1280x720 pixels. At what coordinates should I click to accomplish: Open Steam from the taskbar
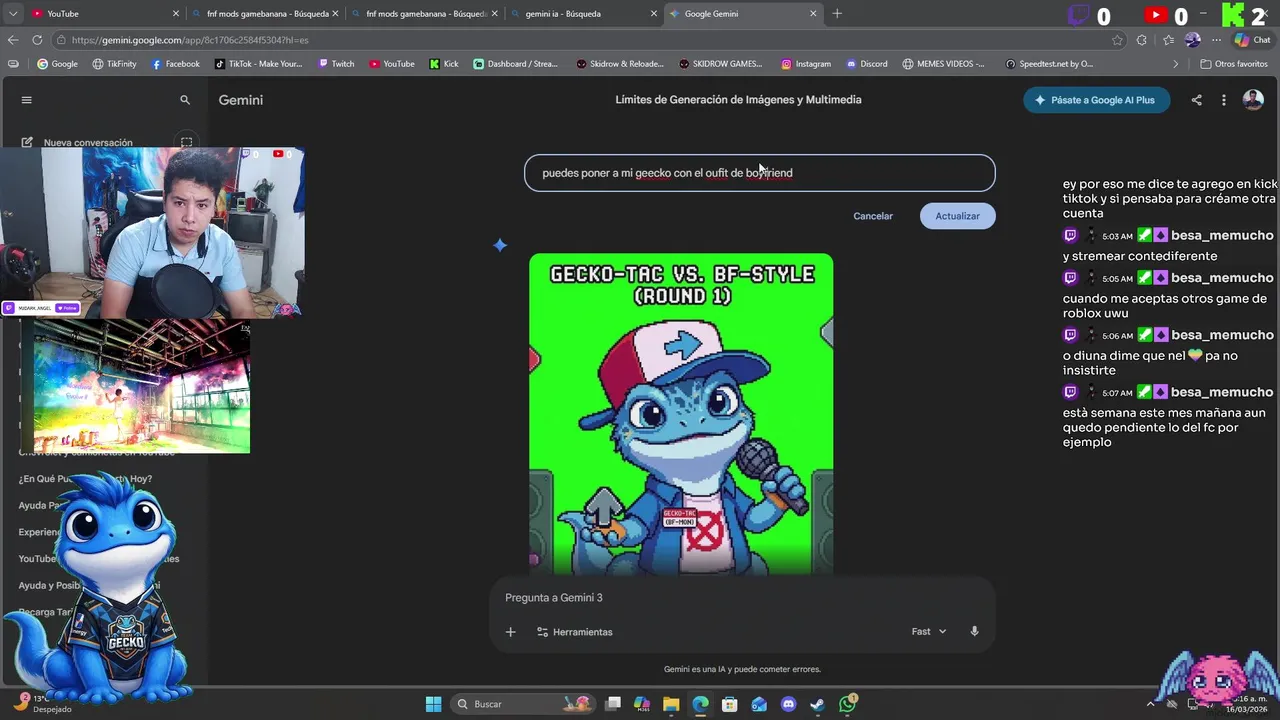point(818,704)
